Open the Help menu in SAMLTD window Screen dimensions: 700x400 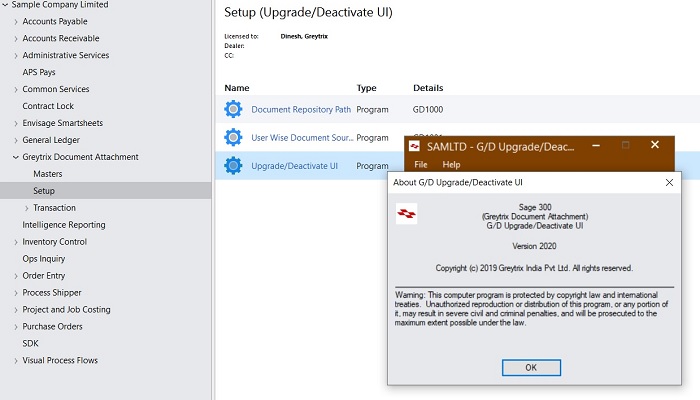tap(451, 164)
